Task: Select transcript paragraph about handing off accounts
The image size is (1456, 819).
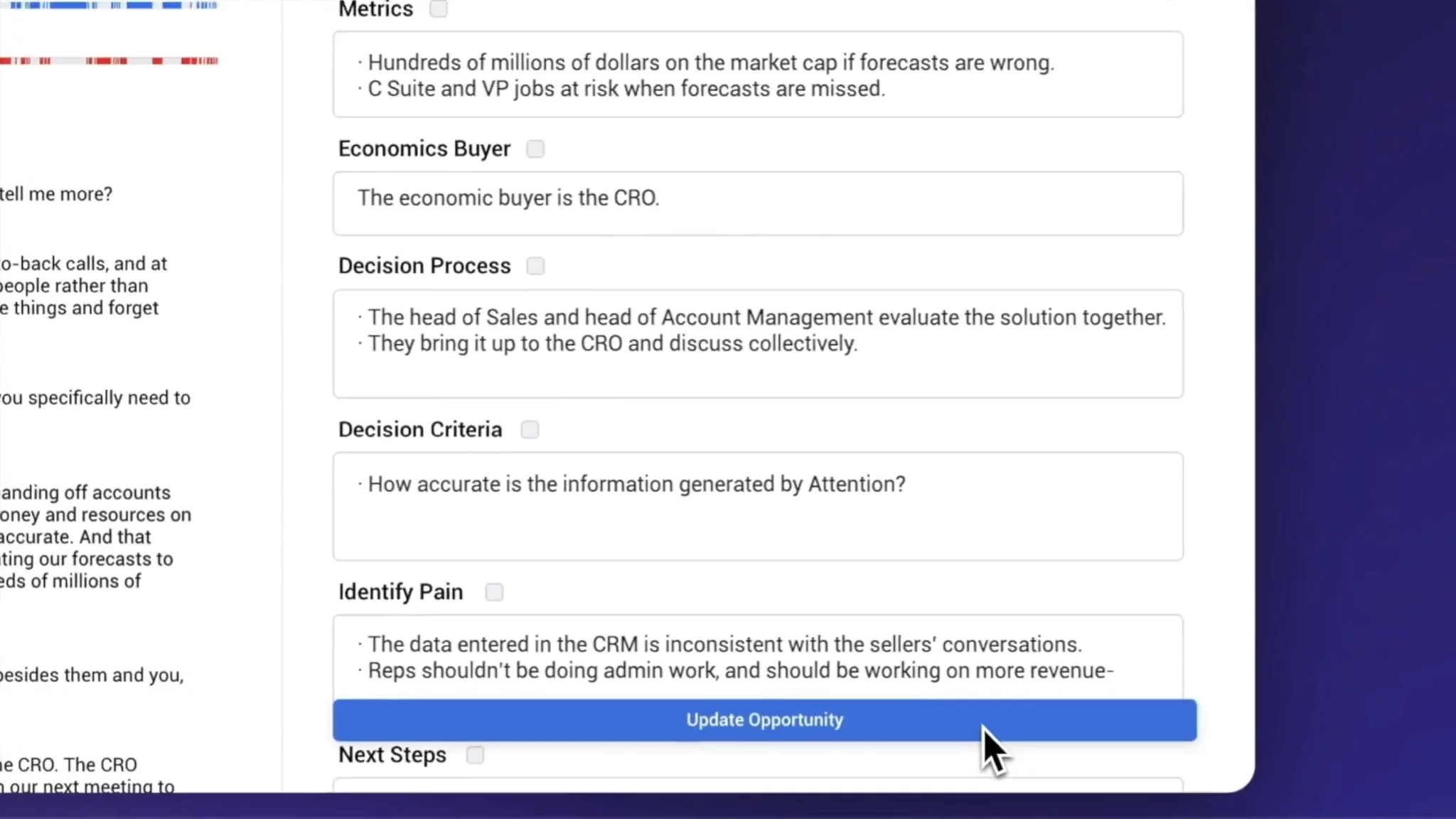Action: (x=95, y=537)
